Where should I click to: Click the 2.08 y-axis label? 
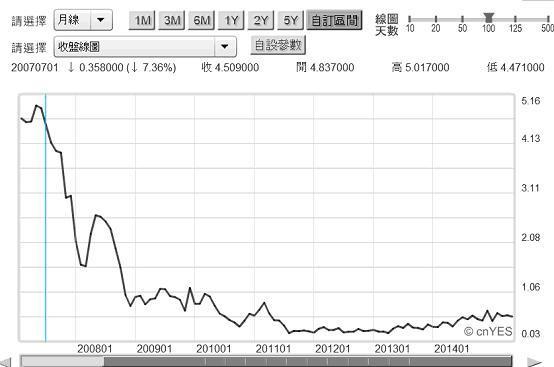531,237
